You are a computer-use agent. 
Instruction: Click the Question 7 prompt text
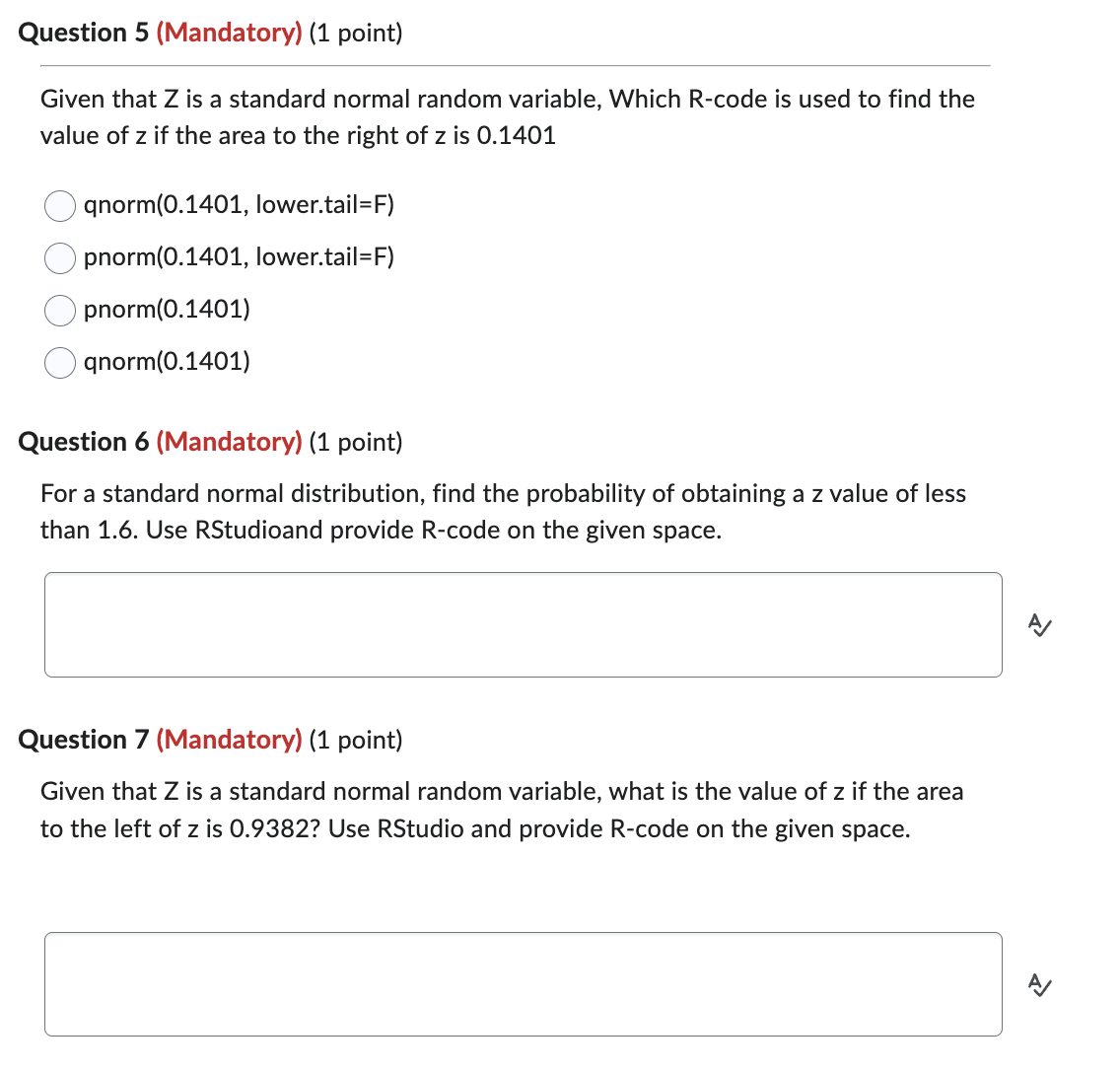click(503, 810)
